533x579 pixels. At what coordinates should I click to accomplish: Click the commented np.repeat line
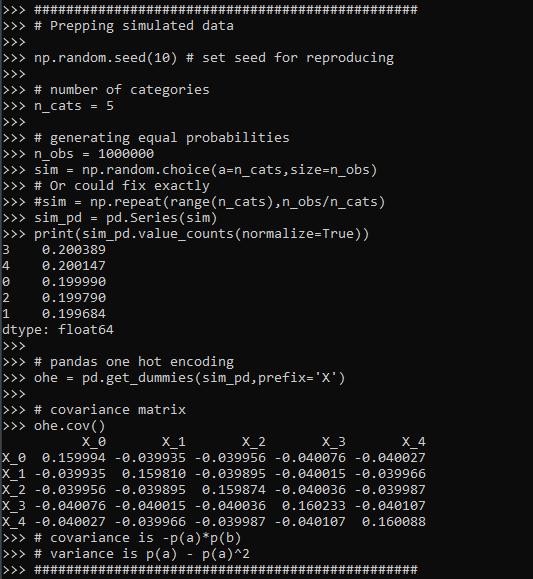click(x=210, y=202)
